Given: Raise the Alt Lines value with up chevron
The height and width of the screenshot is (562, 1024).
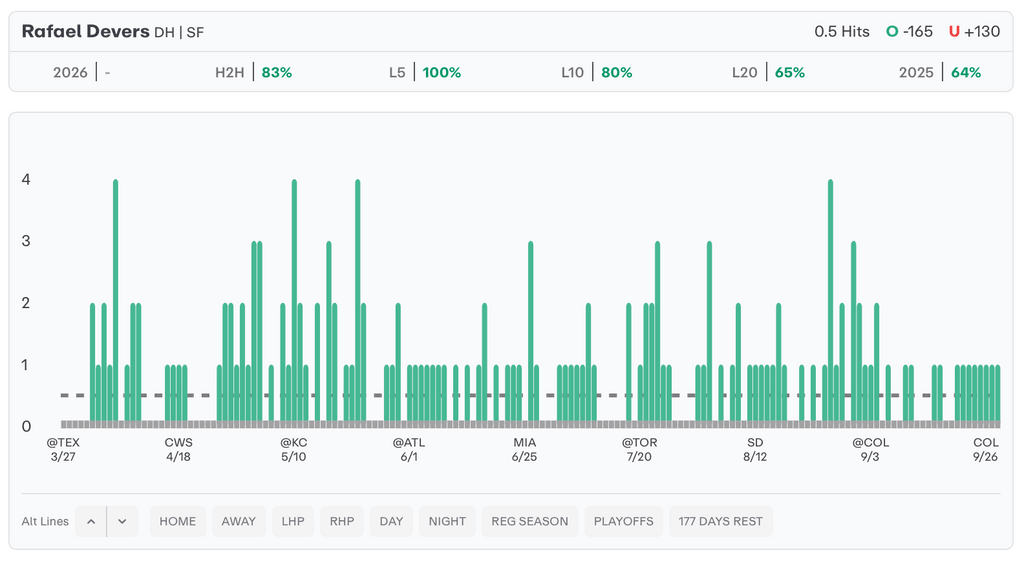Looking at the screenshot, I should pos(91,521).
